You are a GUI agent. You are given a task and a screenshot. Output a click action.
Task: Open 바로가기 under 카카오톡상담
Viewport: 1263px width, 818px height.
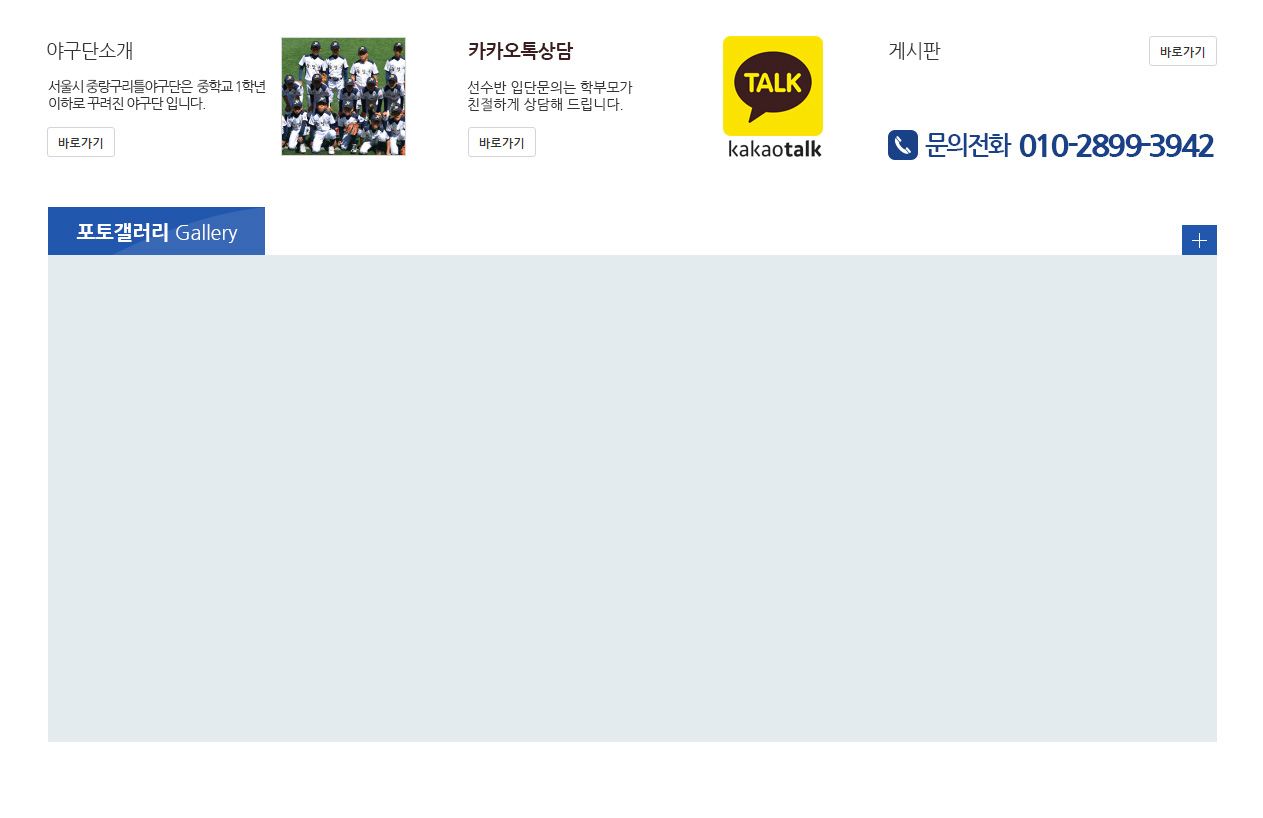coord(502,142)
